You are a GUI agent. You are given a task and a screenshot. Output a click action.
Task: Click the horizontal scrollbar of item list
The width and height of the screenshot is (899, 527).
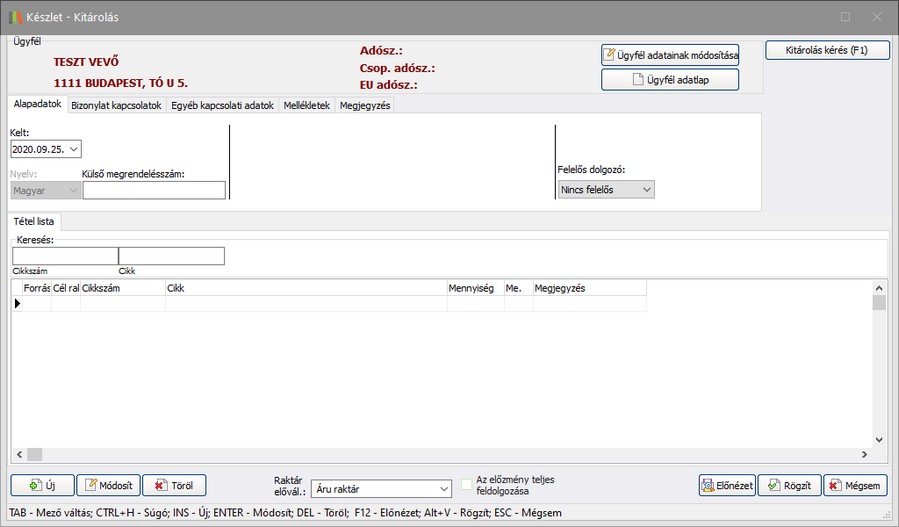(x=440, y=455)
